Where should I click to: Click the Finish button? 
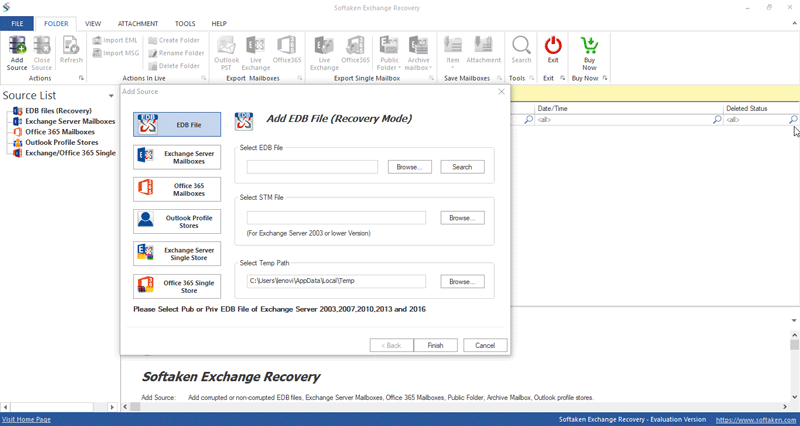tap(435, 345)
